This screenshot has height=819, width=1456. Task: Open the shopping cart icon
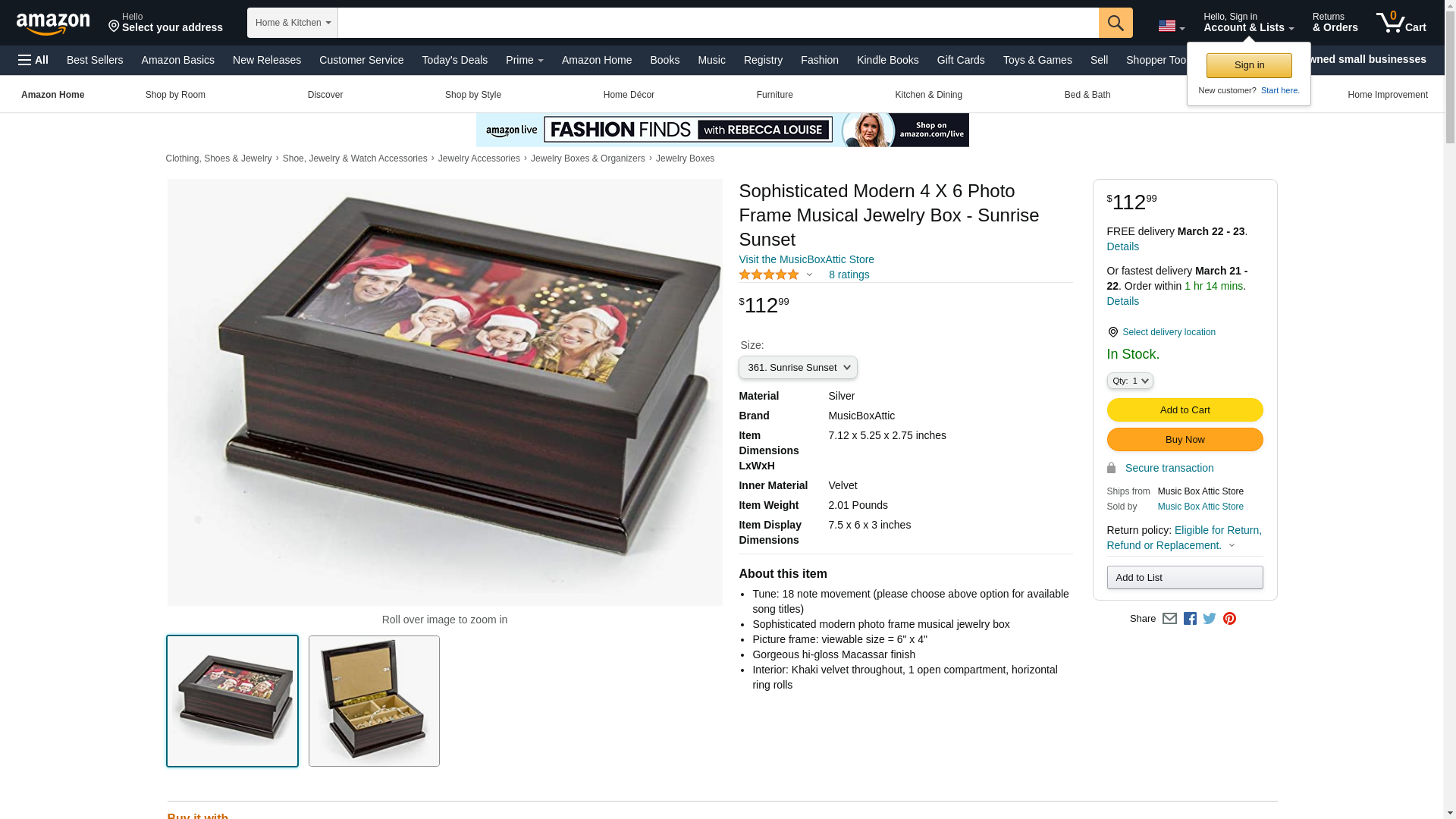click(x=1401, y=23)
